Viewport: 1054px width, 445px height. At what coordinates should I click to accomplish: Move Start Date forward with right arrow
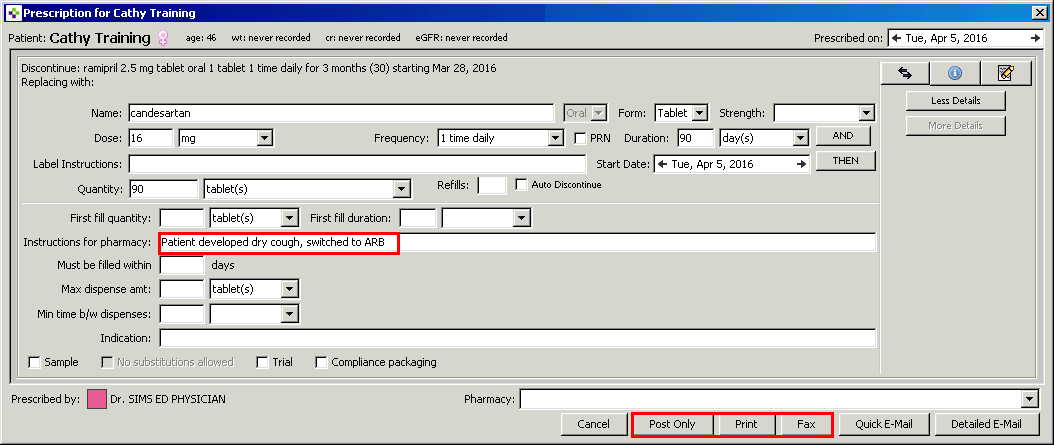(x=800, y=164)
